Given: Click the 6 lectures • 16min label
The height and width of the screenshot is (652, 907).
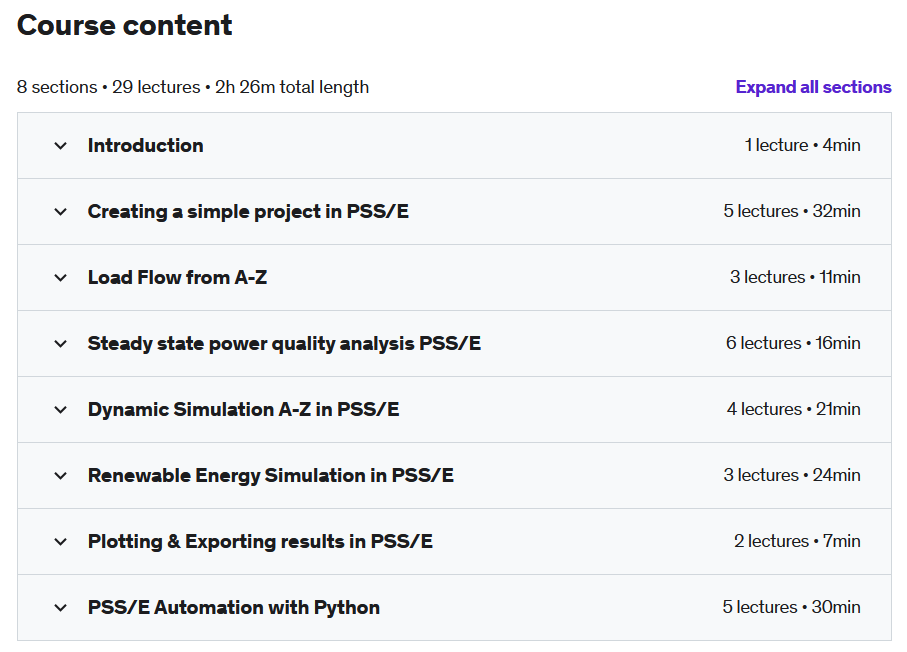Looking at the screenshot, I should [x=793, y=343].
